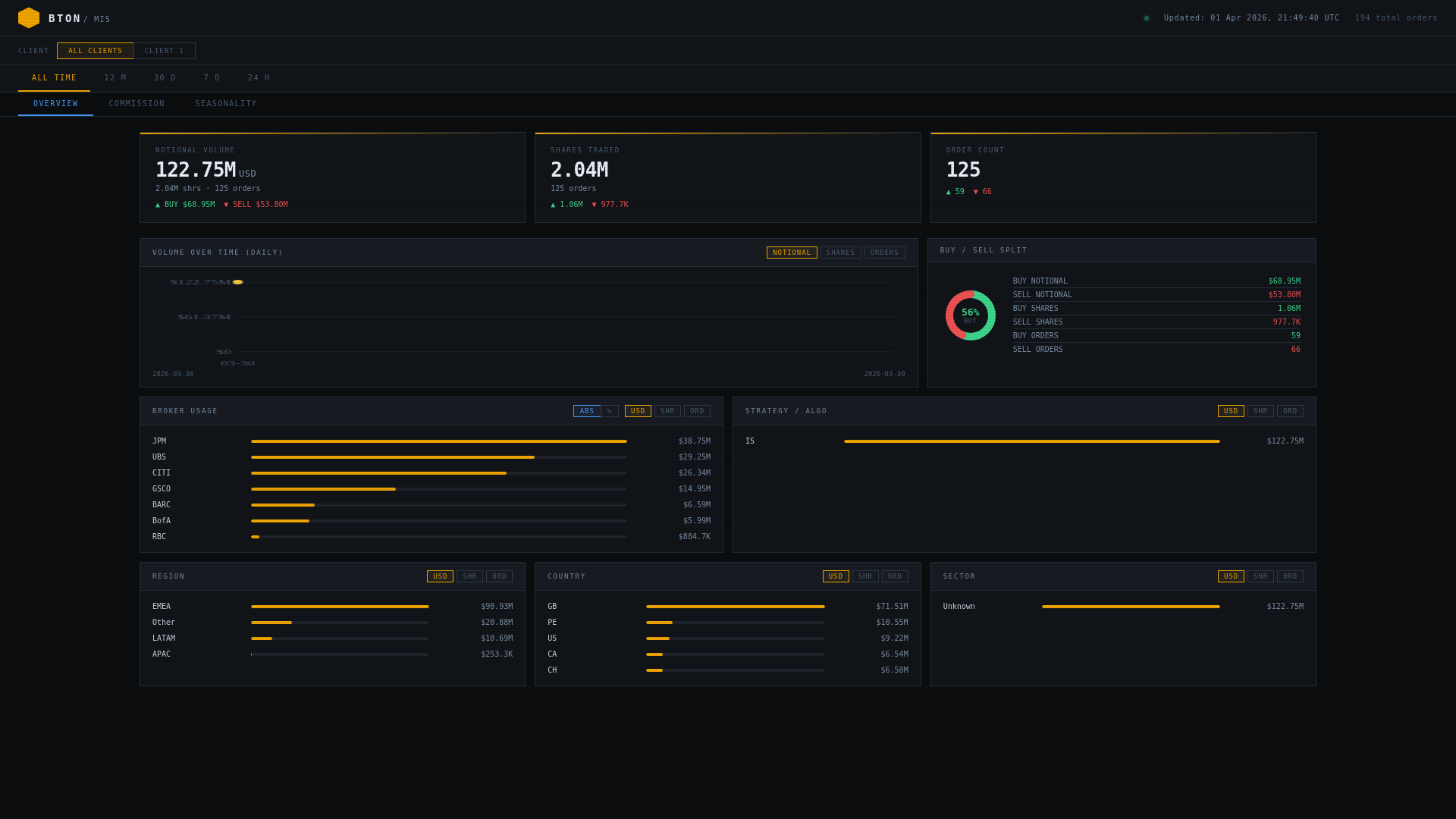Click the BTON hexagon logo icon
This screenshot has height=819, width=1456.
[29, 18]
